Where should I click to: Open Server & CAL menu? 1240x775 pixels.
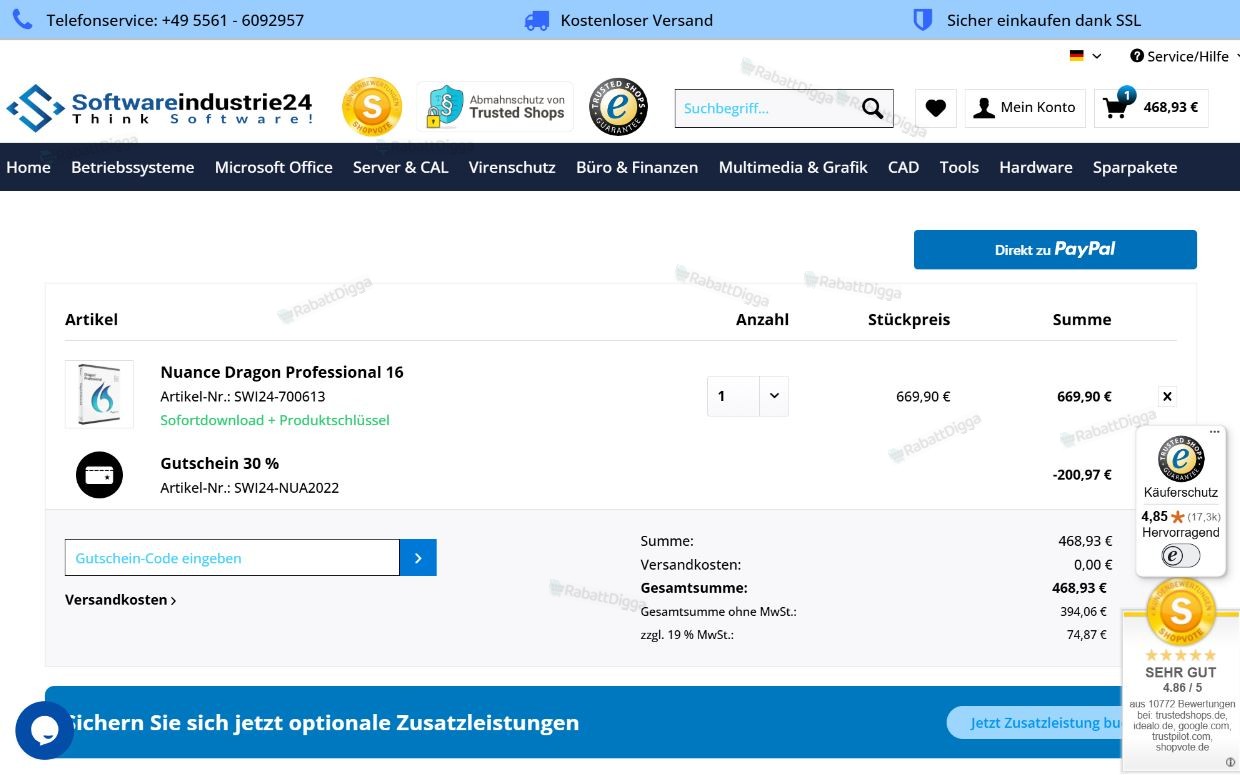[401, 167]
